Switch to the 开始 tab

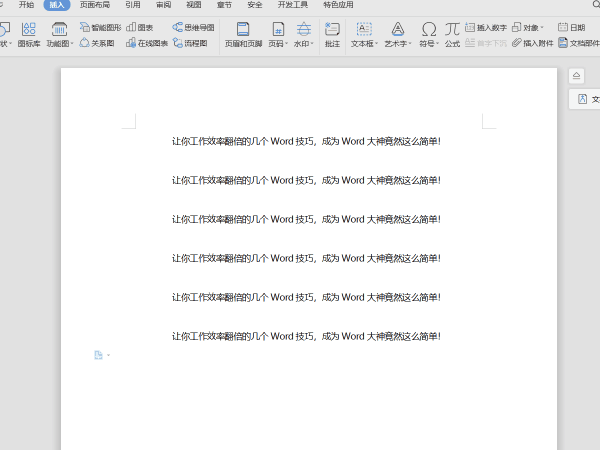pos(26,5)
